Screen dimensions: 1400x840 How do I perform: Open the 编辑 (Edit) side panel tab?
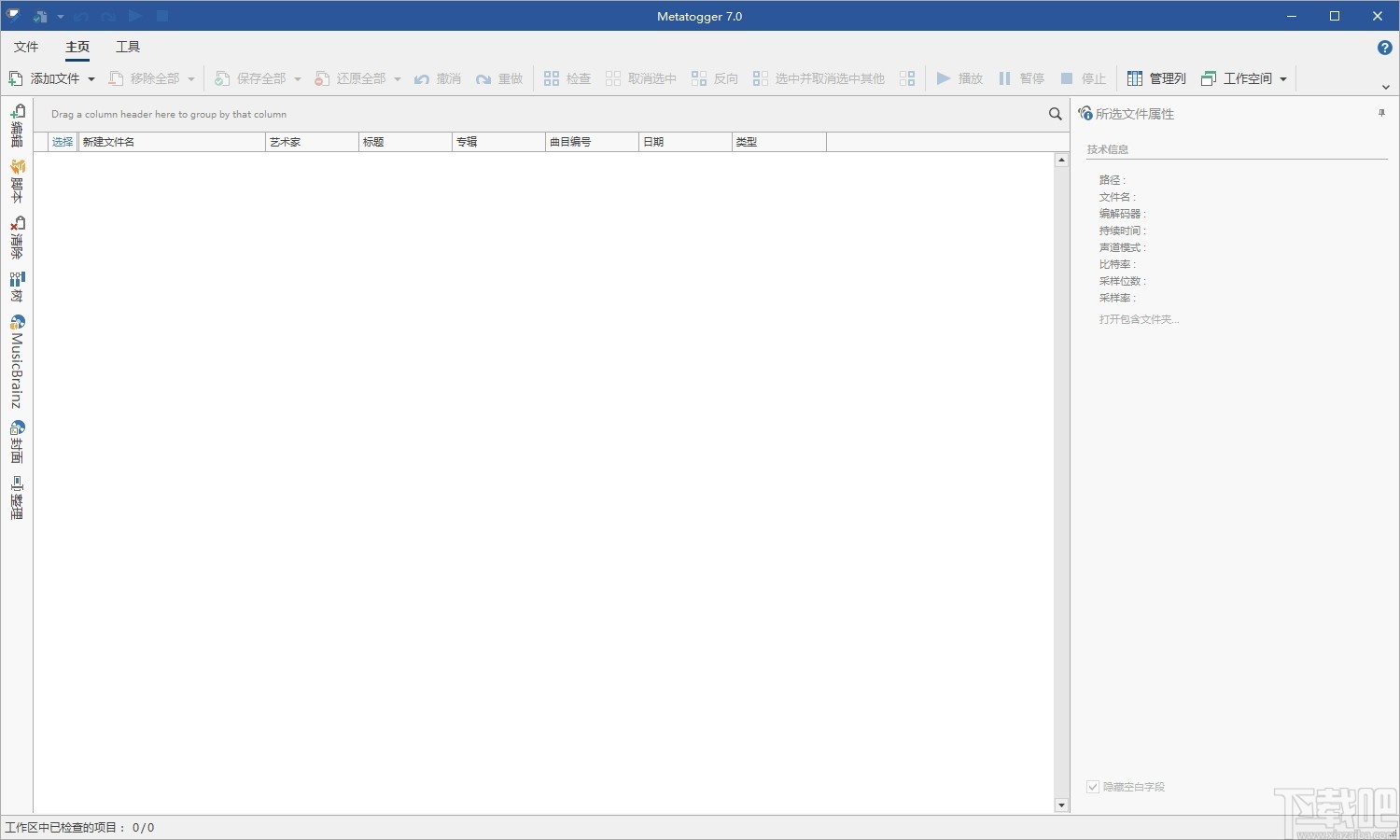[x=17, y=125]
